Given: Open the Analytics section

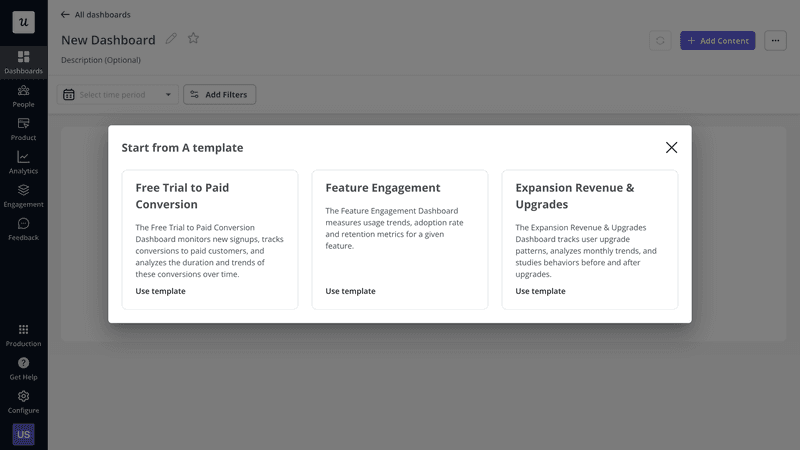Looking at the screenshot, I should pyautogui.click(x=23, y=162).
